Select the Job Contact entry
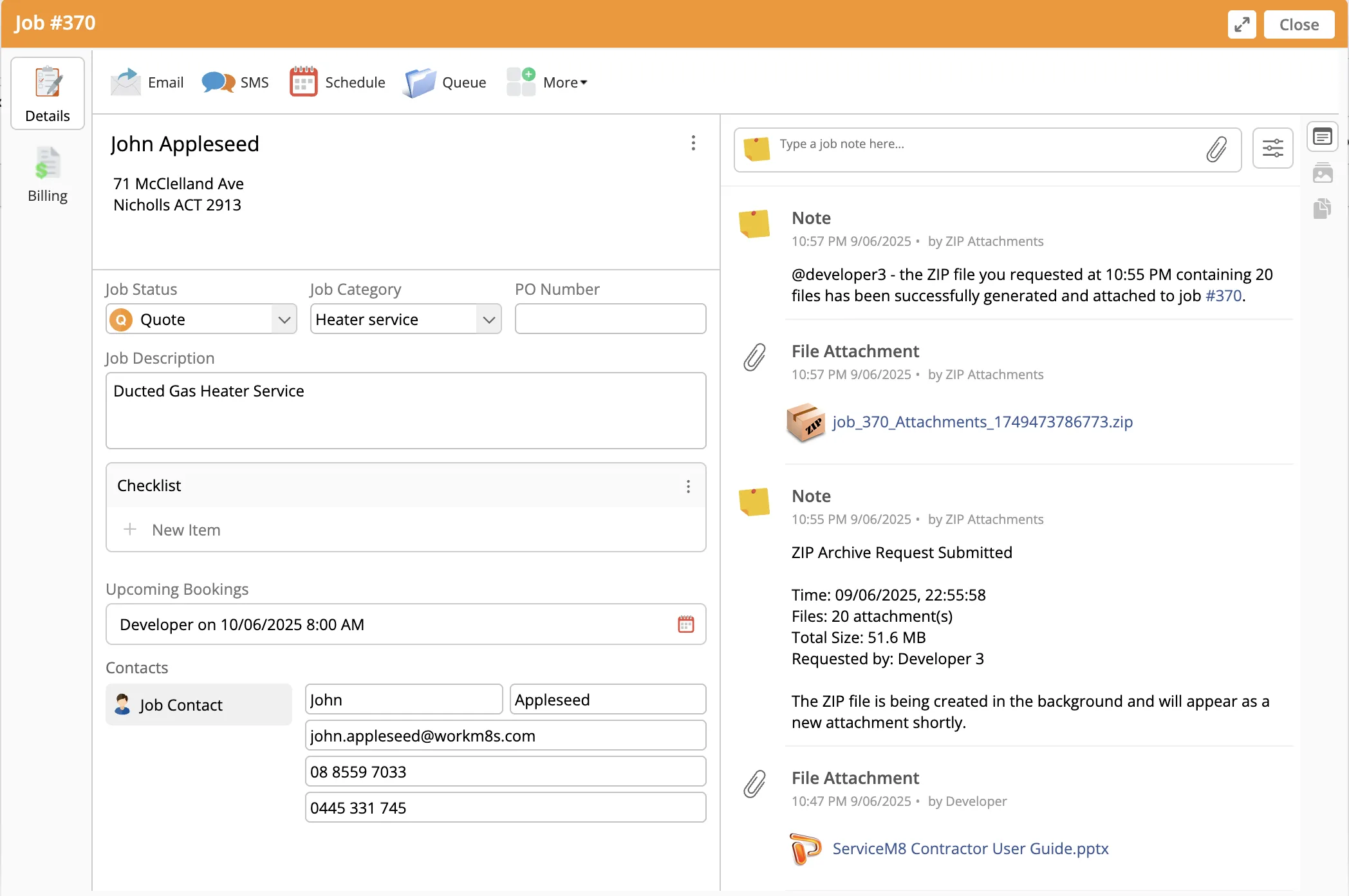1349x896 pixels. tap(199, 705)
